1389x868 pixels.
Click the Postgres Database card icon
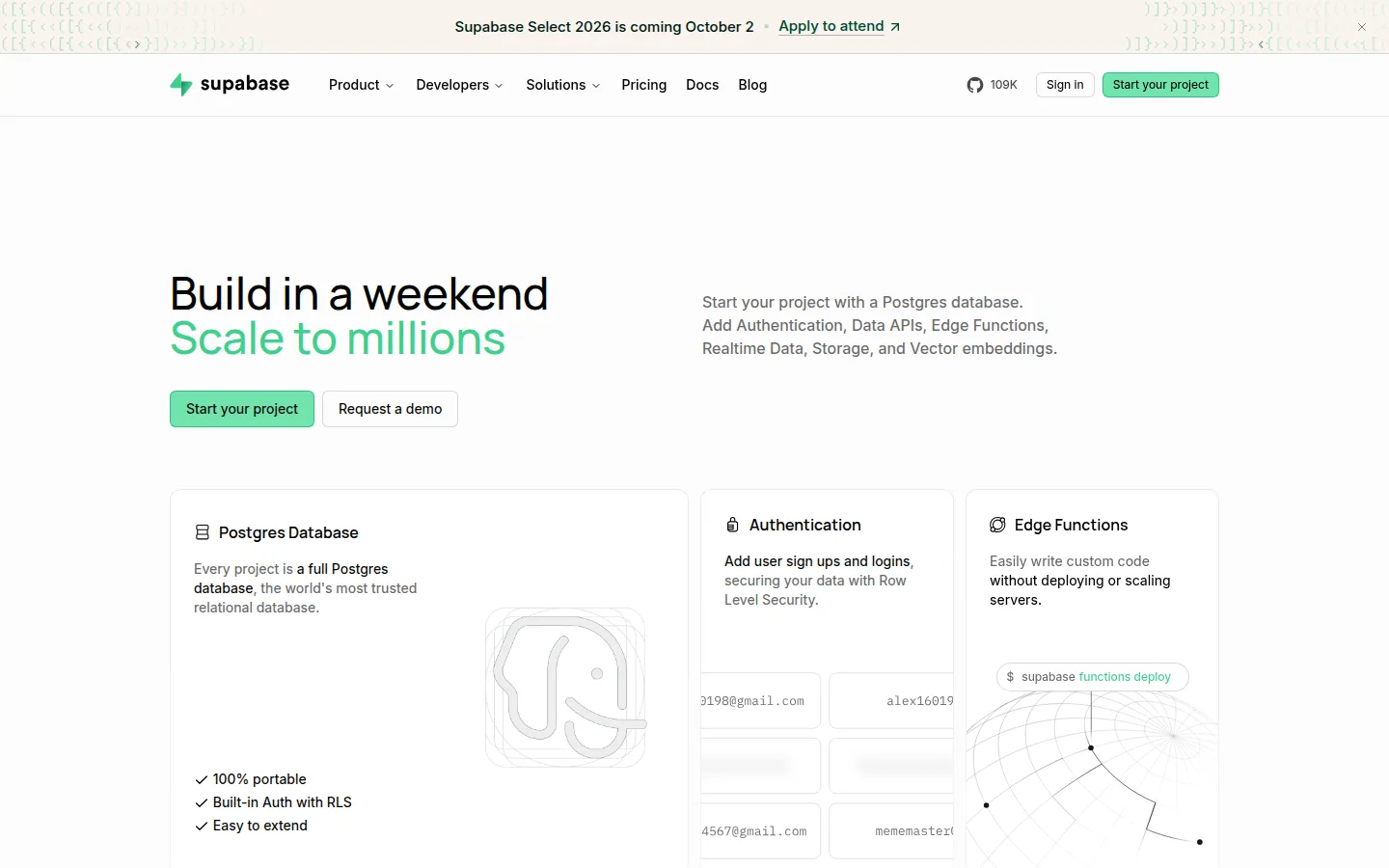coord(203,532)
